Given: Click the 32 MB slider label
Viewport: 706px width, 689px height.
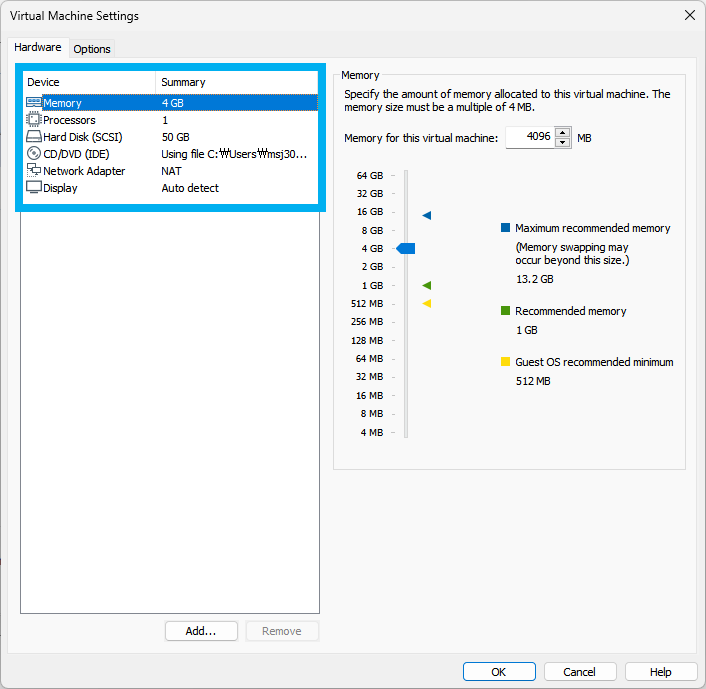Looking at the screenshot, I should (369, 376).
